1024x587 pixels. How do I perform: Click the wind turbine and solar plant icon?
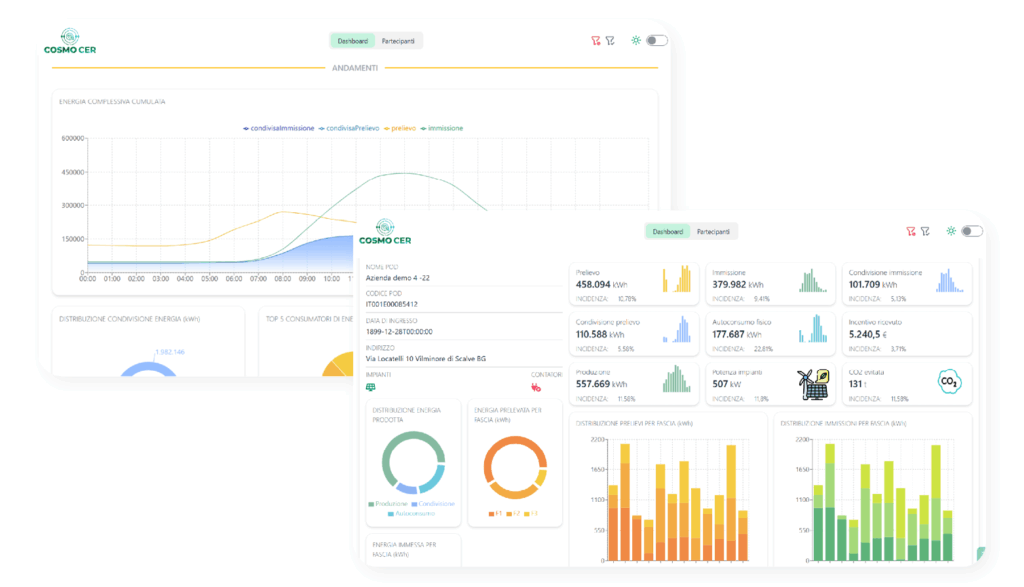pos(812,382)
